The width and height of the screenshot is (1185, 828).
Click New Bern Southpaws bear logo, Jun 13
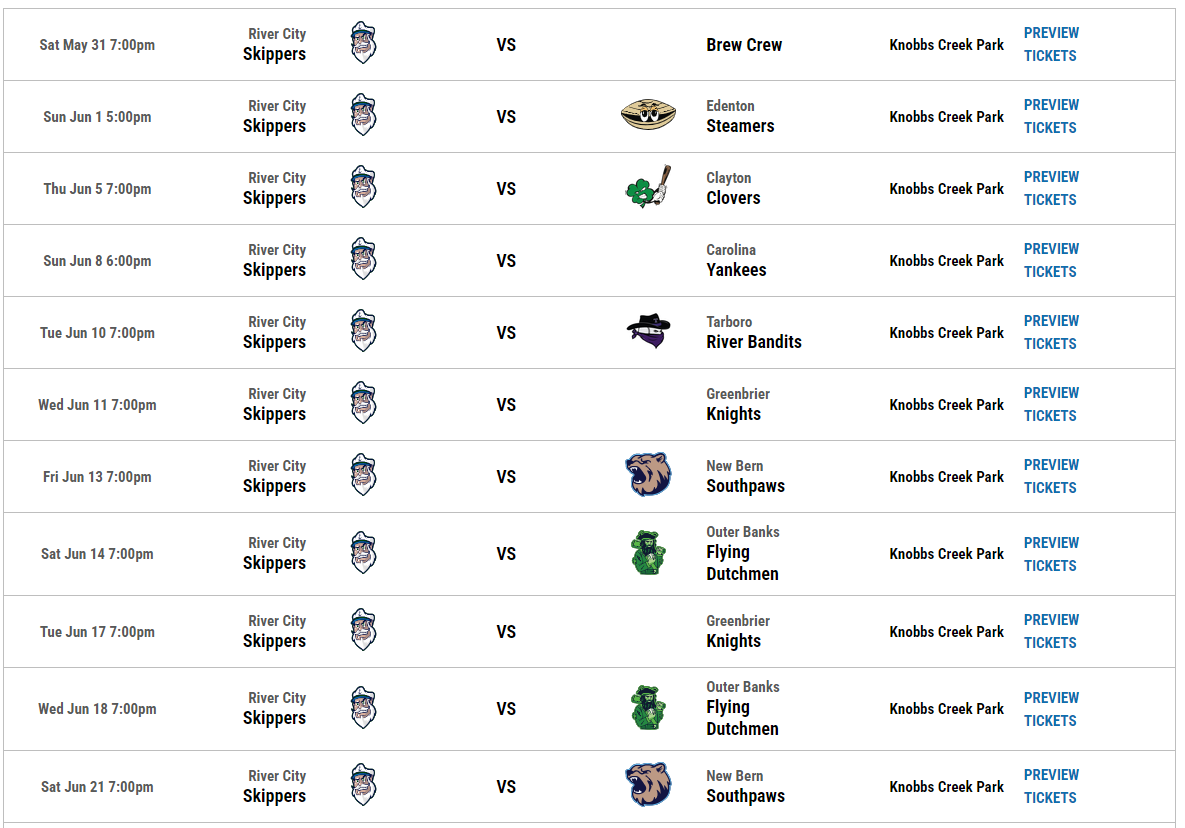click(x=648, y=475)
